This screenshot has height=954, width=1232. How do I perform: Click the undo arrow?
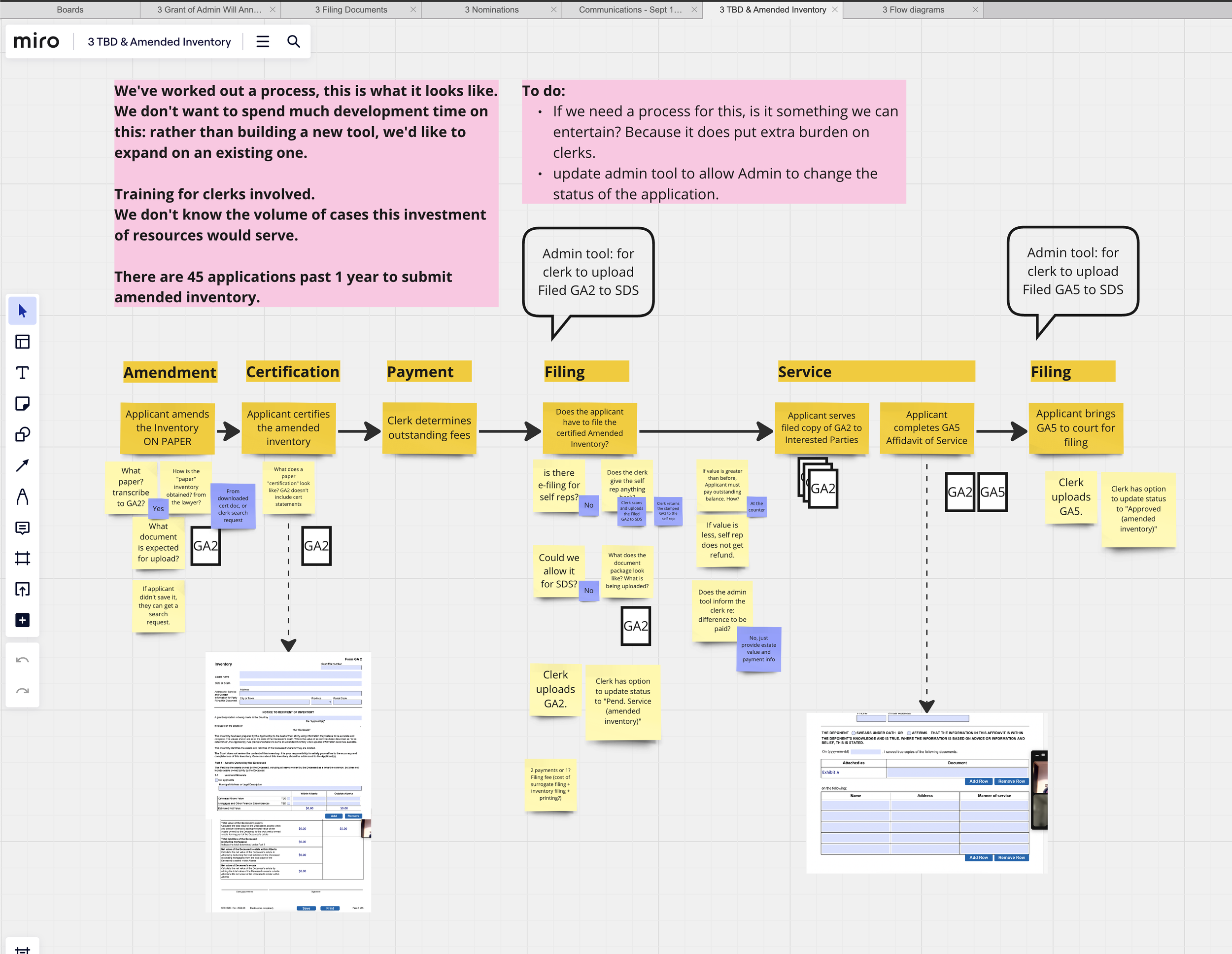(x=23, y=660)
